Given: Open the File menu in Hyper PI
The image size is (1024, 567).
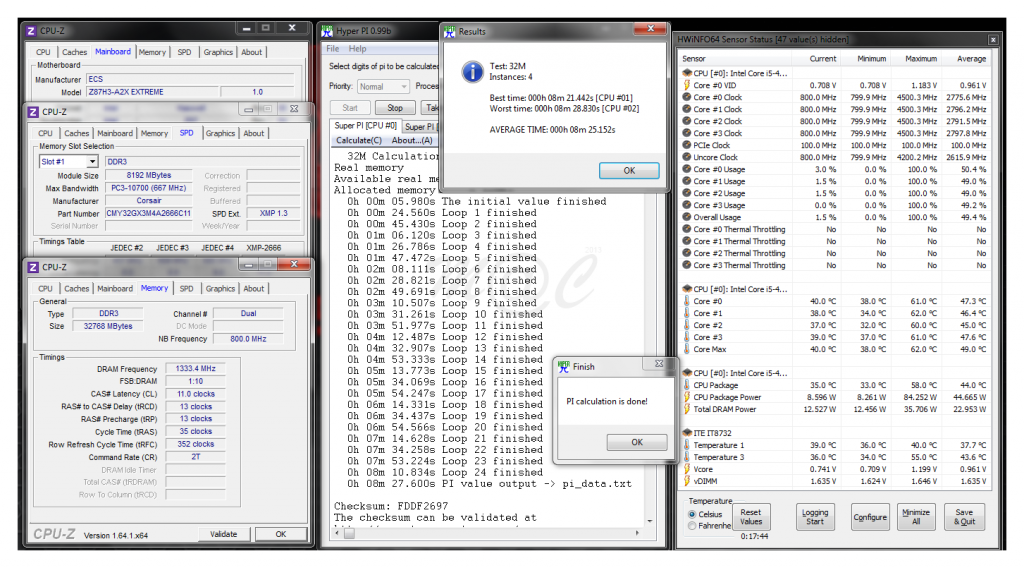Looking at the screenshot, I should (x=333, y=48).
